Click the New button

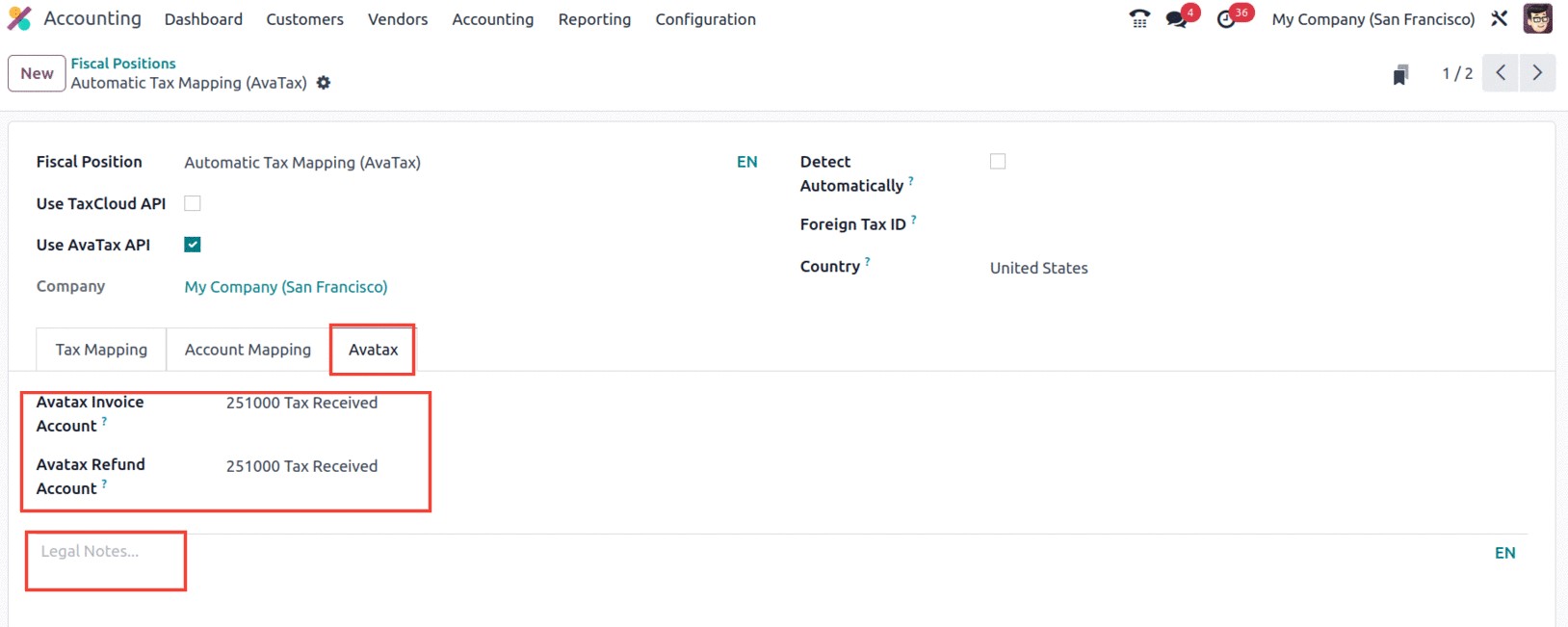coord(37,73)
